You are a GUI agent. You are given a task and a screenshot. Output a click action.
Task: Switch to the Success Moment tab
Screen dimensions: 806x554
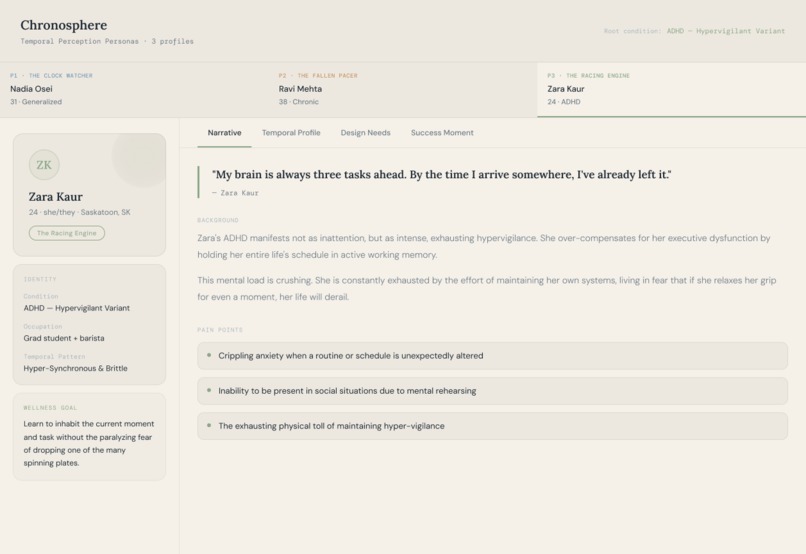pos(442,133)
